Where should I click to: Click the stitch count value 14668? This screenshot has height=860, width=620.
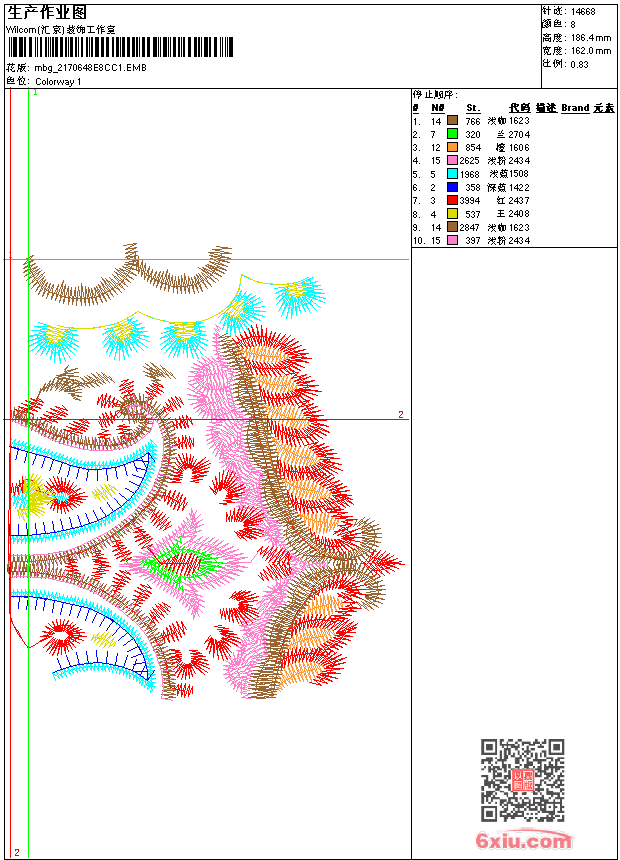(x=583, y=12)
